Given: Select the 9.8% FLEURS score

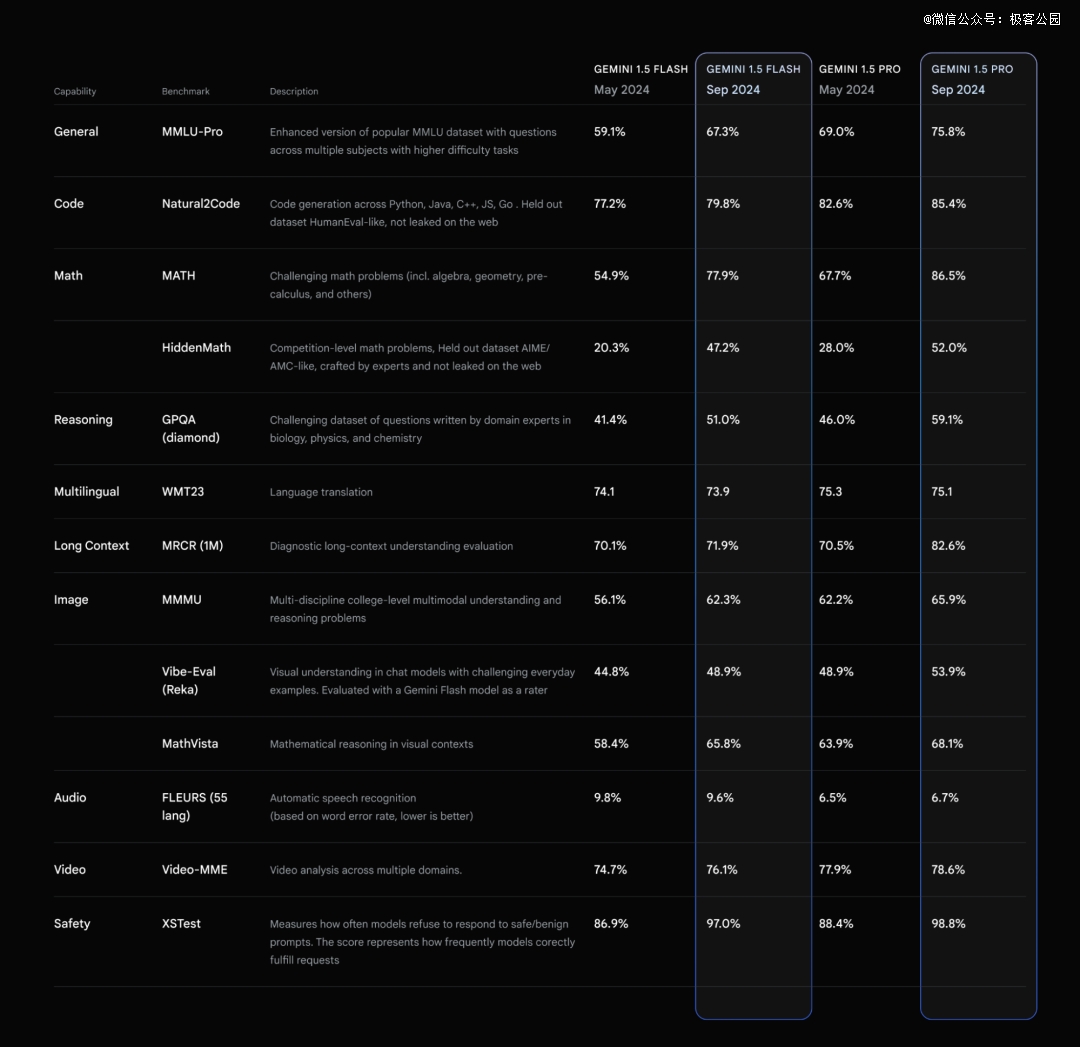Looking at the screenshot, I should coord(607,798).
